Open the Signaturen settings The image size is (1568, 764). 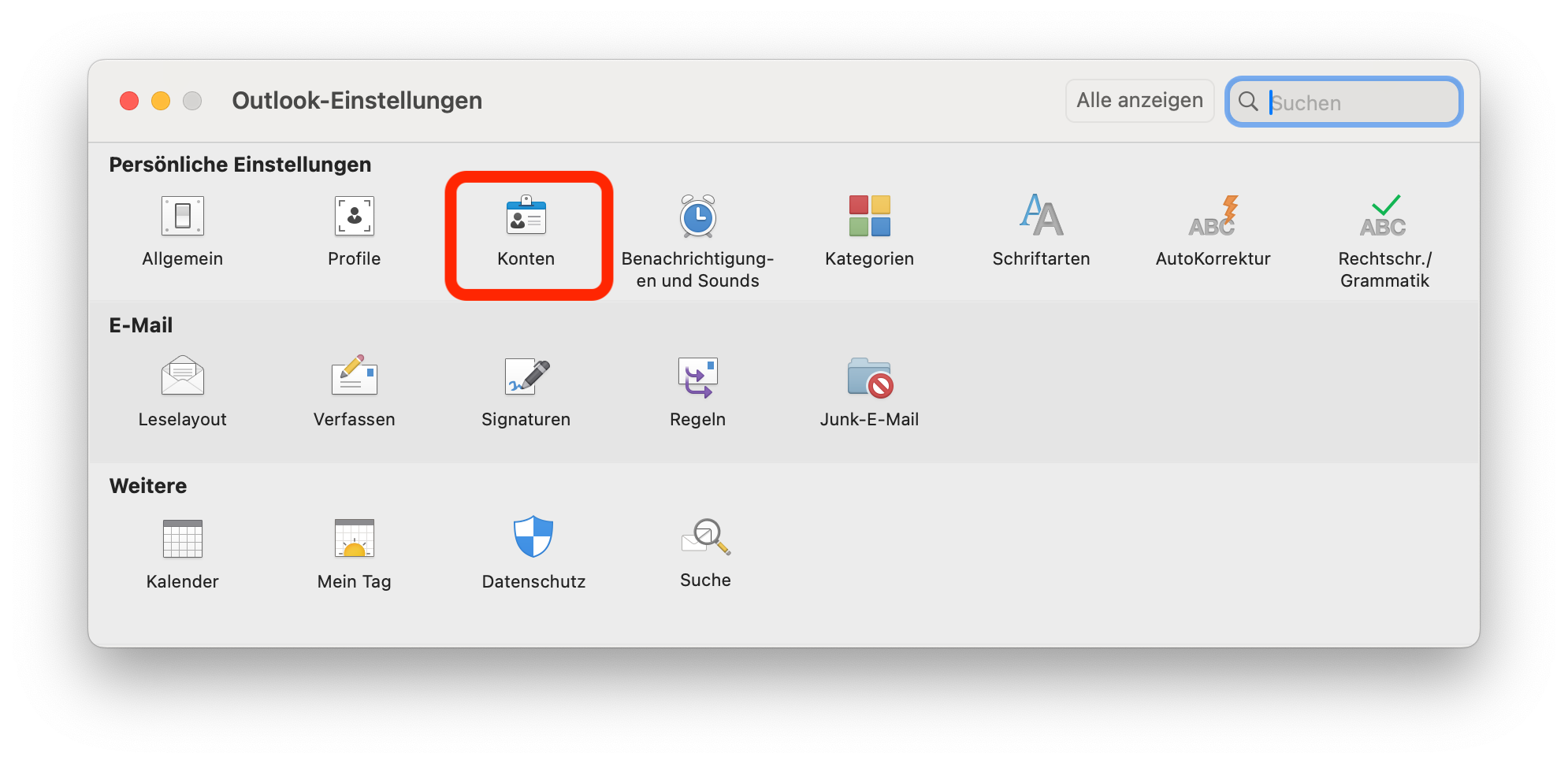point(526,376)
